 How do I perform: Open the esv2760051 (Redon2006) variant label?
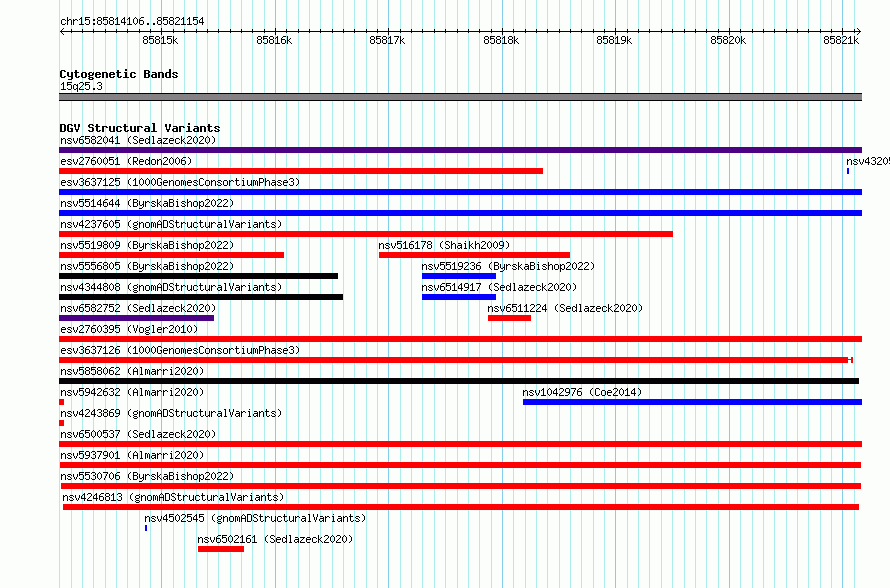pos(126,161)
